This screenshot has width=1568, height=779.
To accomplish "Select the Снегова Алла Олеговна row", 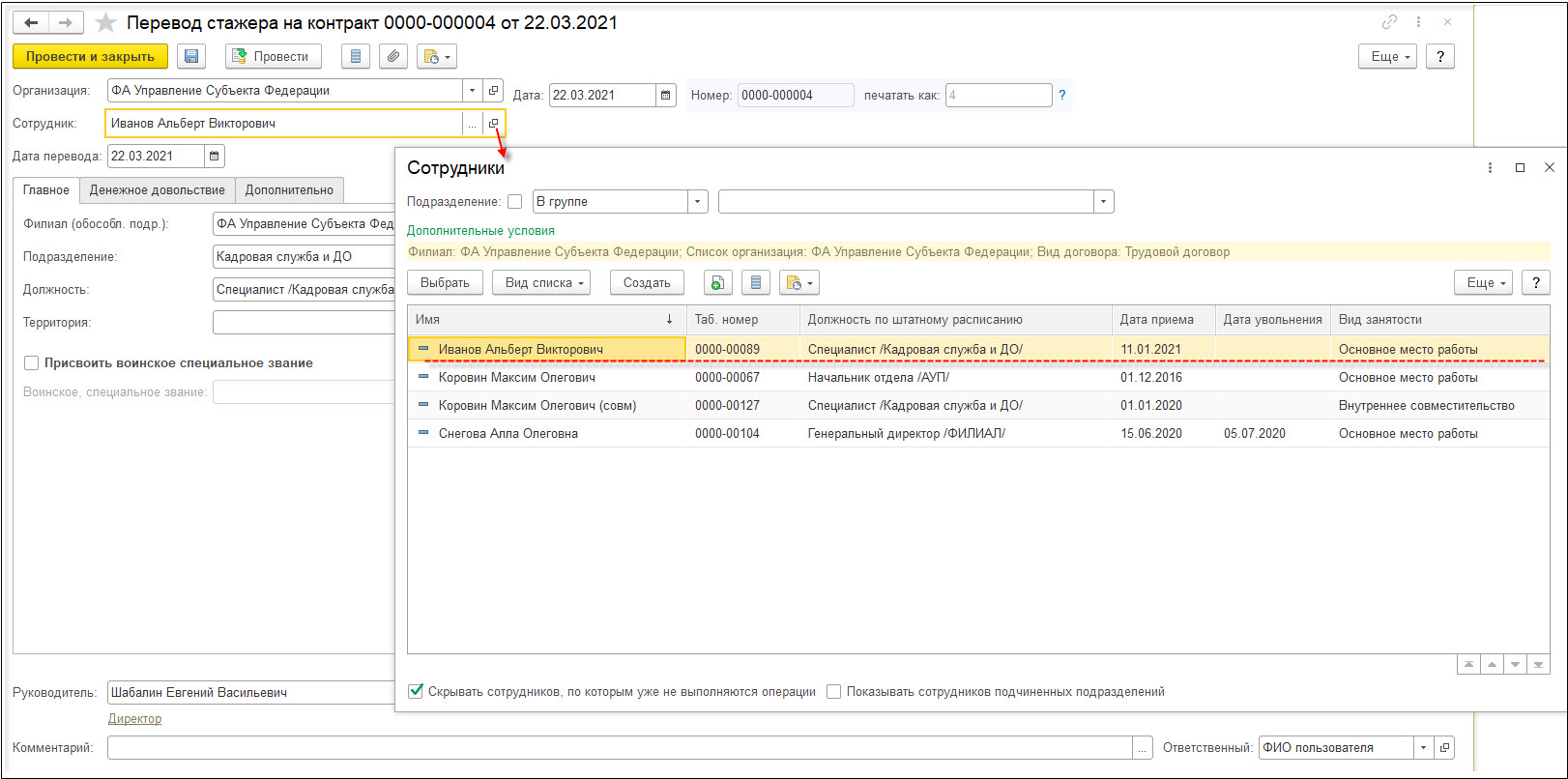I will [x=978, y=433].
